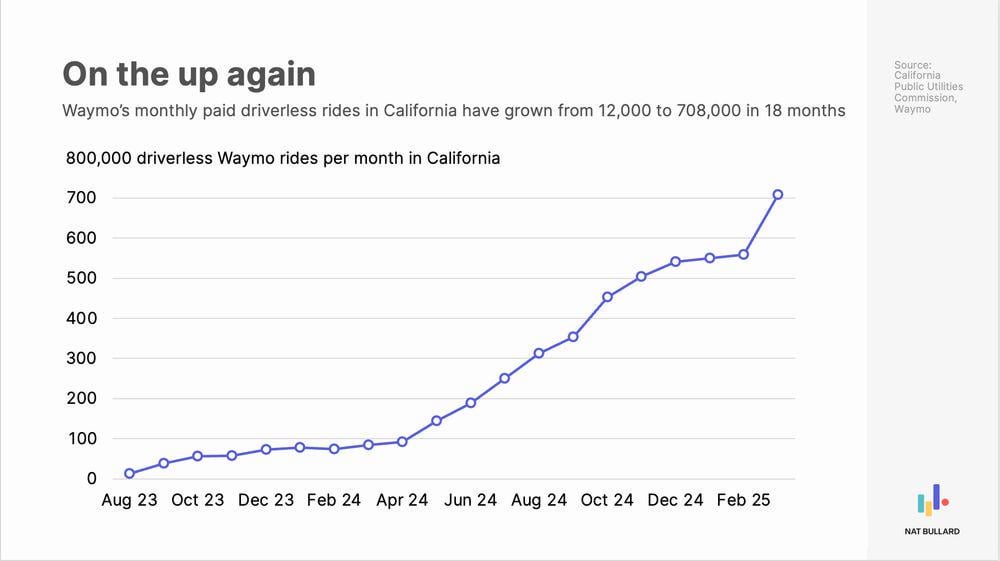The image size is (1000, 561).
Task: Click the NAT BULLARD text under logo
Action: 932,531
